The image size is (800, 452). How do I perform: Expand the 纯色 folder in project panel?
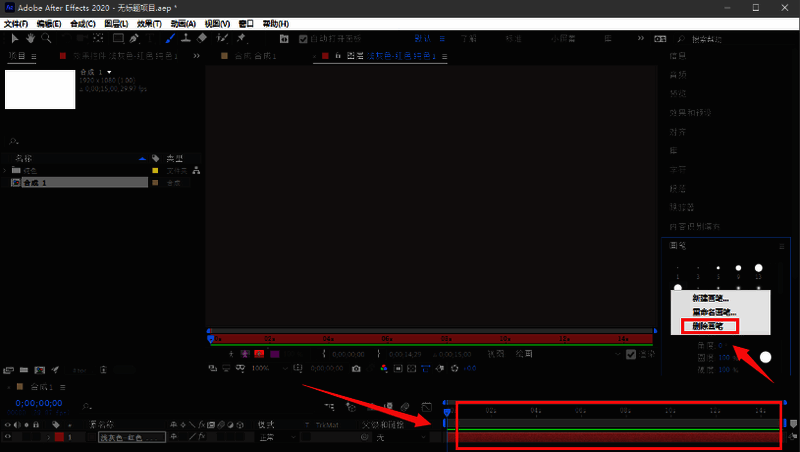[x=6, y=171]
